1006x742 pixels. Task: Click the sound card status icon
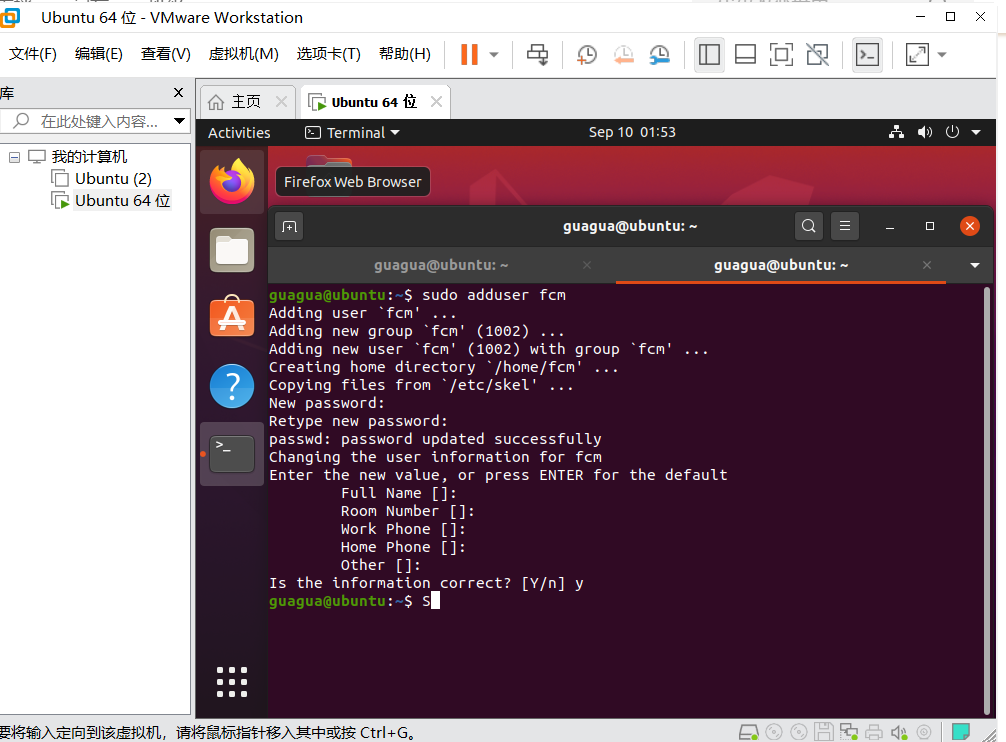click(x=899, y=732)
